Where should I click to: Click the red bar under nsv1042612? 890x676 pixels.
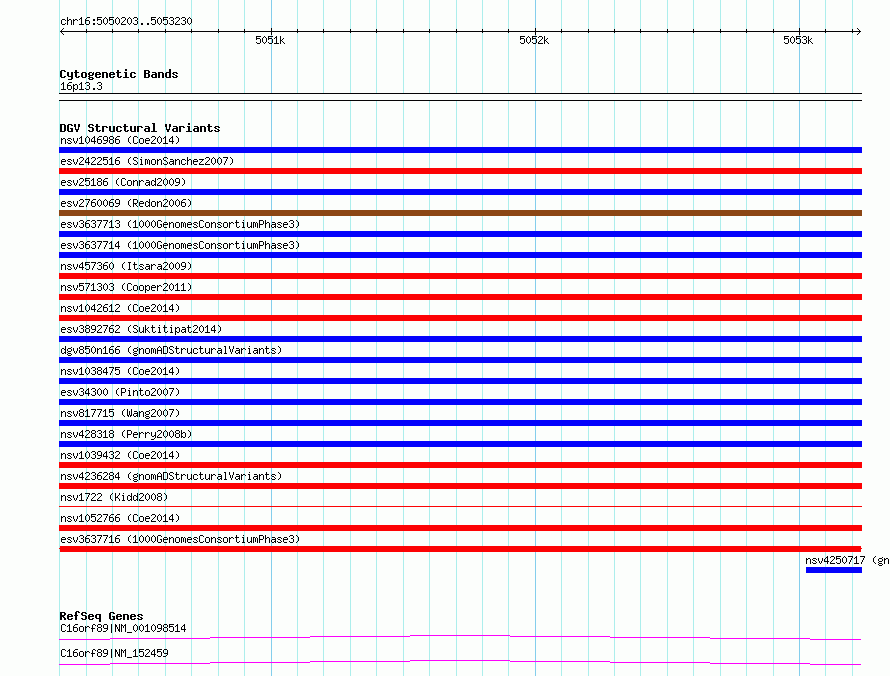pyautogui.click(x=460, y=318)
